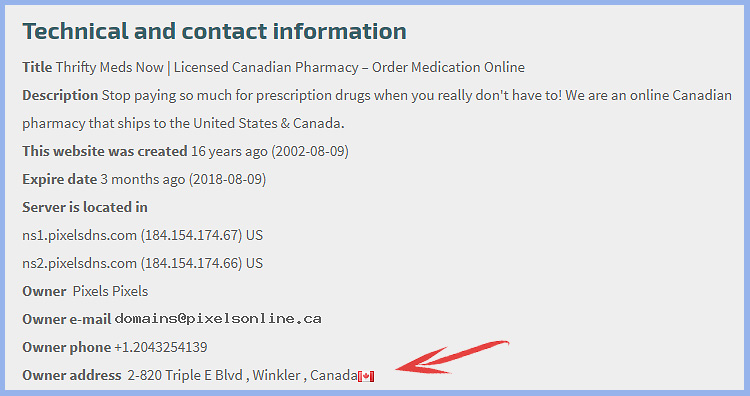Select the Technical and contact information heading

tap(214, 31)
